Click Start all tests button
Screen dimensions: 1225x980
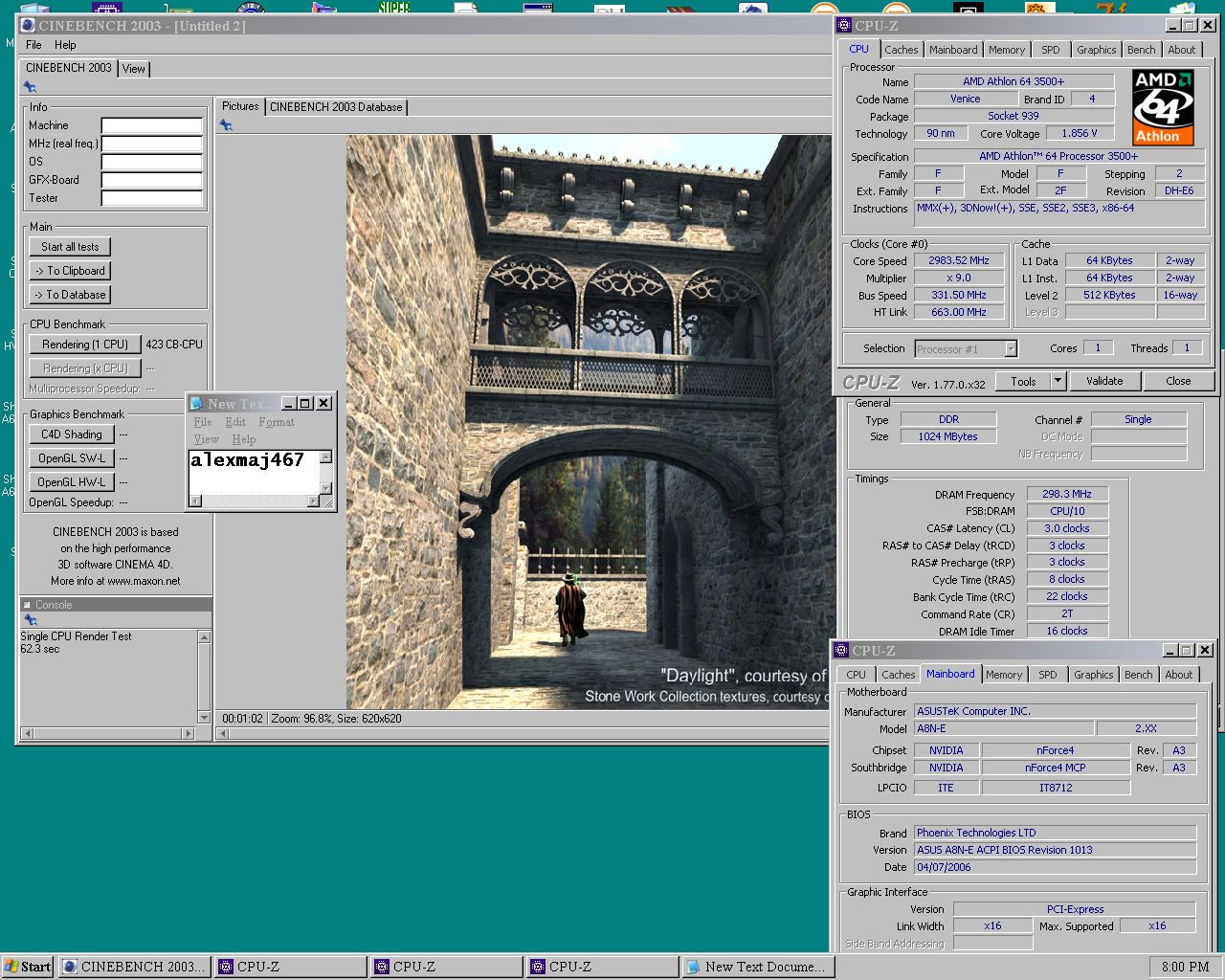70,247
